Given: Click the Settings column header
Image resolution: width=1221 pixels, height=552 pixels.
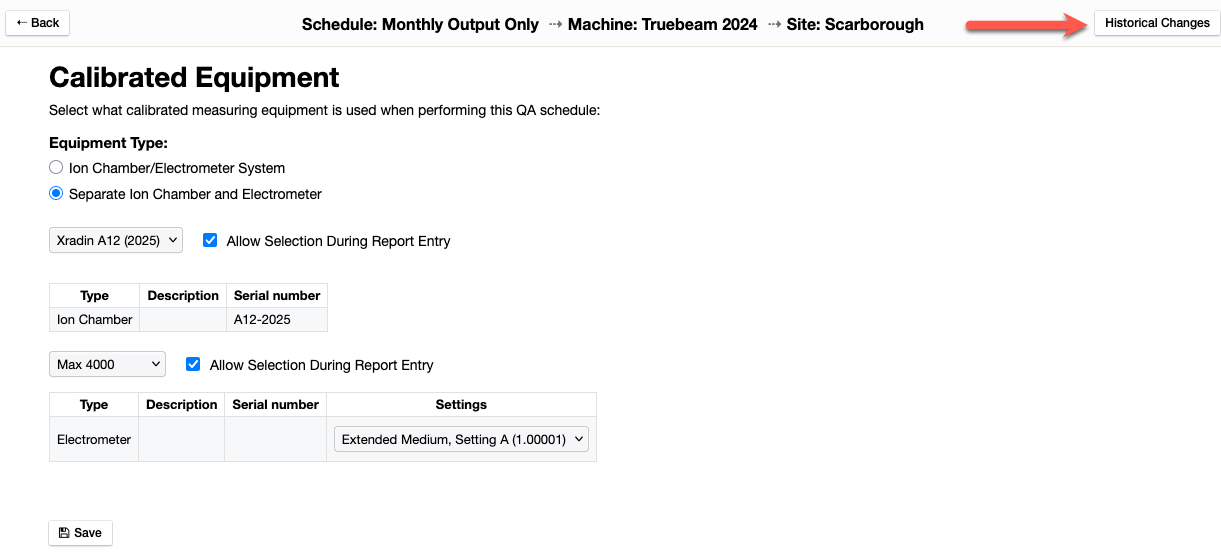Looking at the screenshot, I should [x=461, y=405].
